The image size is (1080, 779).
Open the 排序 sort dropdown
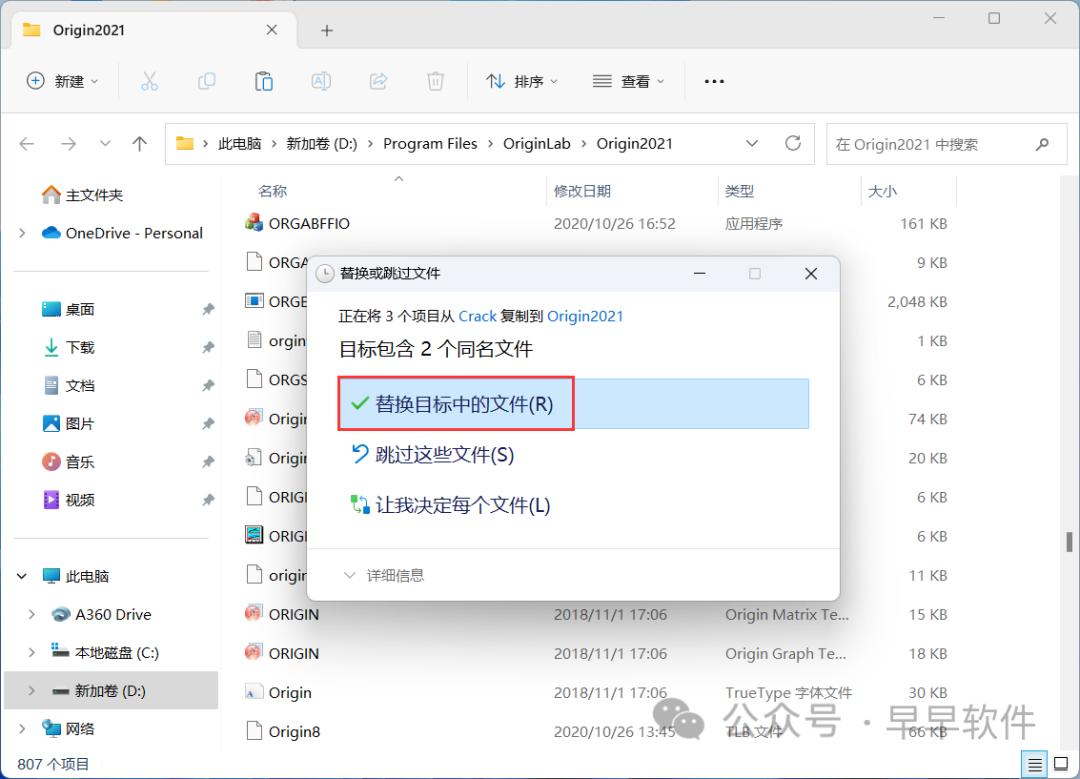[521, 81]
